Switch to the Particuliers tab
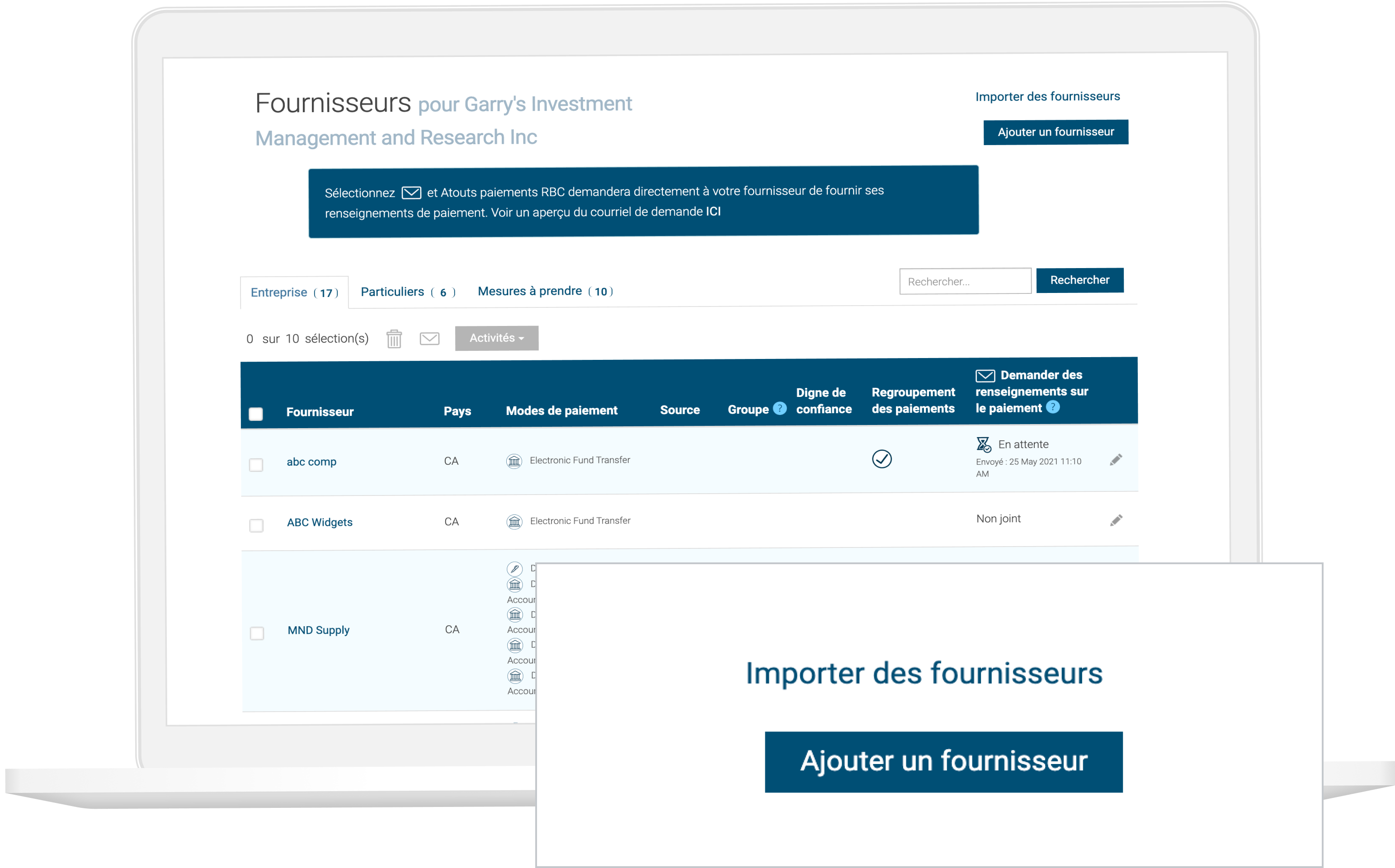 click(x=408, y=292)
